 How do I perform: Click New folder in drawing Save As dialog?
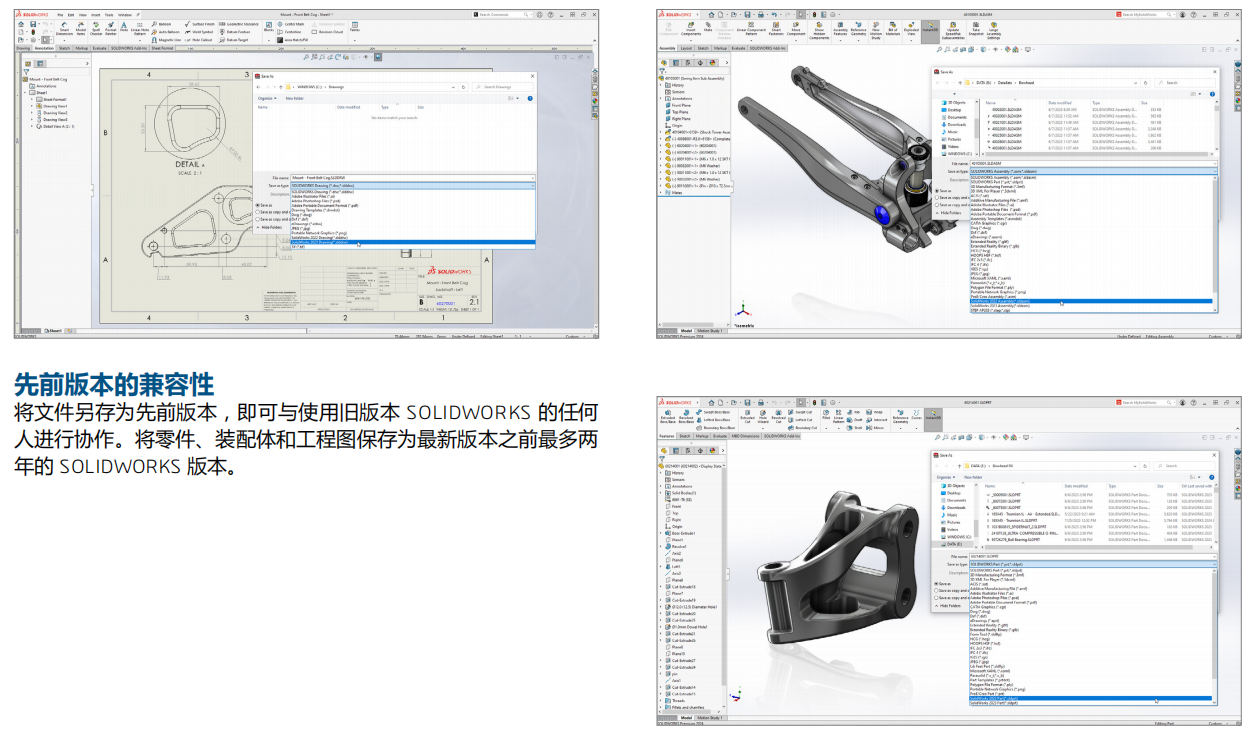(x=294, y=98)
